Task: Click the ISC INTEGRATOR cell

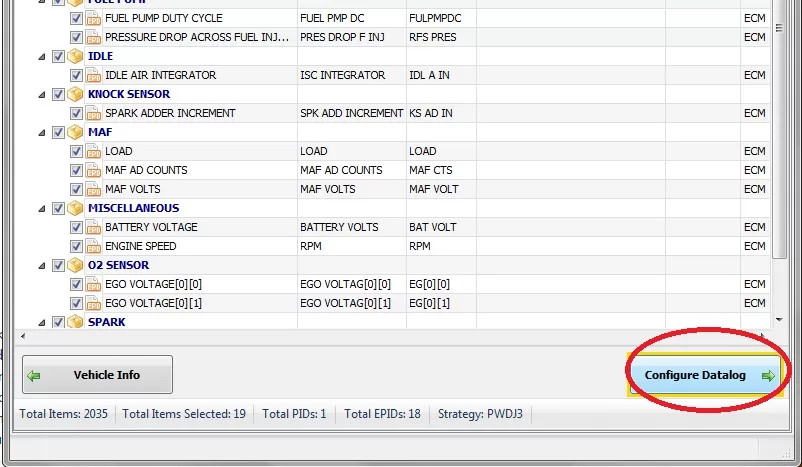Action: [343, 75]
